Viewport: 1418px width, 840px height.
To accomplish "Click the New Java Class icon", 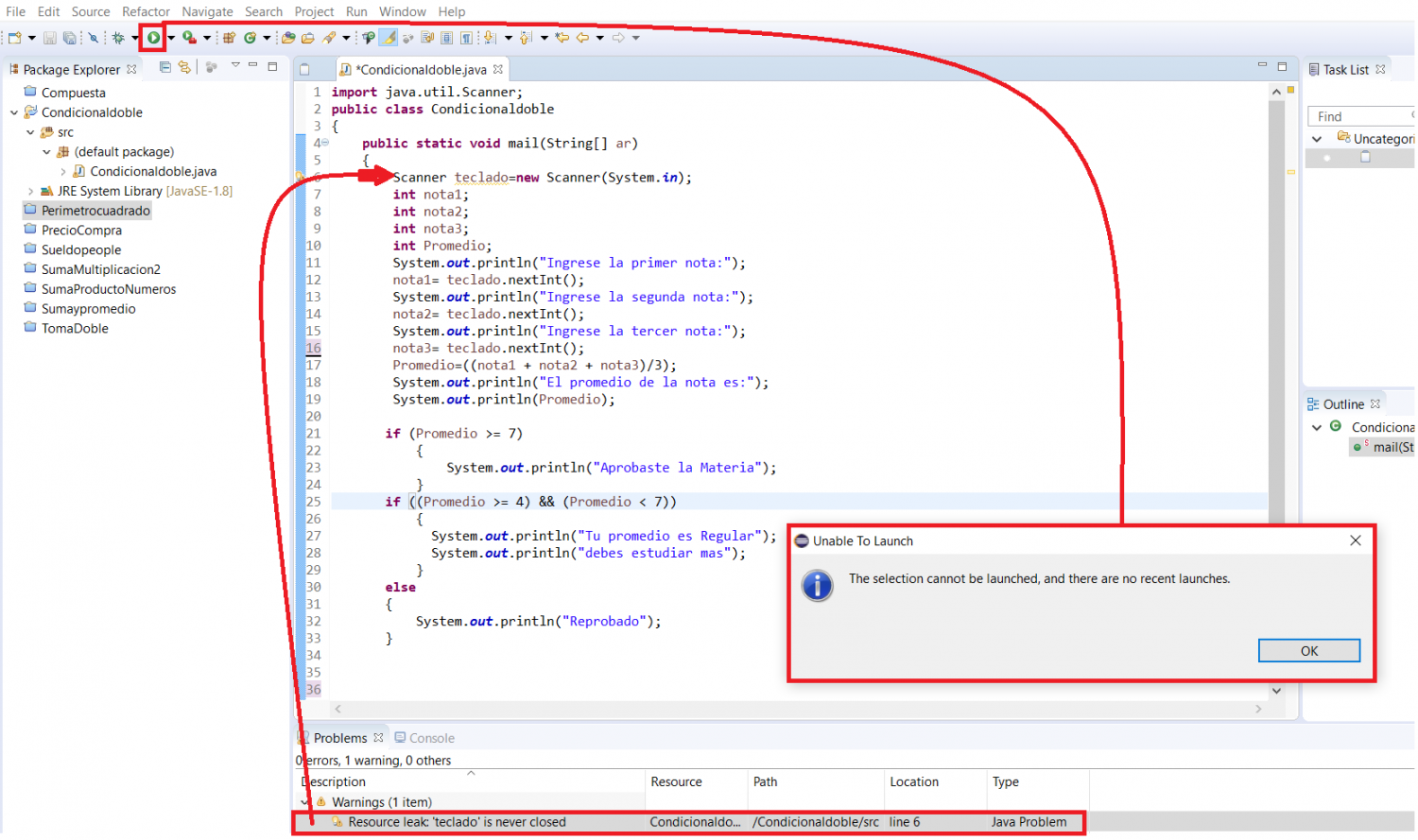I will pos(250,38).
